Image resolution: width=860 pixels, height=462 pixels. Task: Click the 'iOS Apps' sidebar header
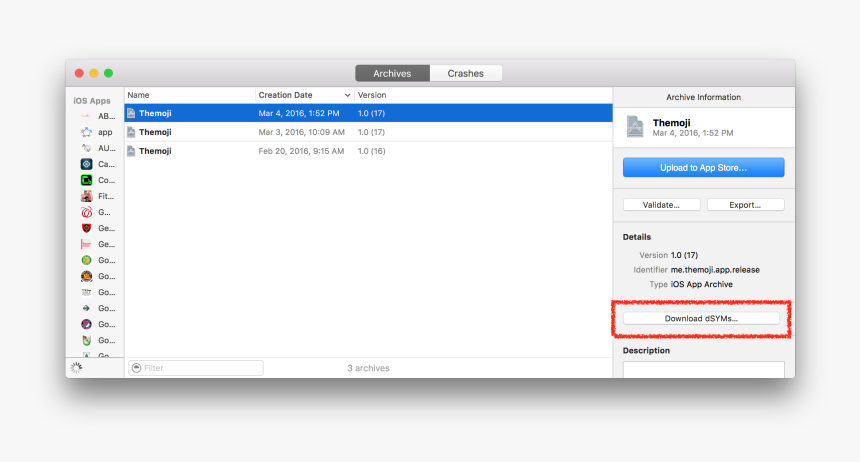92,101
